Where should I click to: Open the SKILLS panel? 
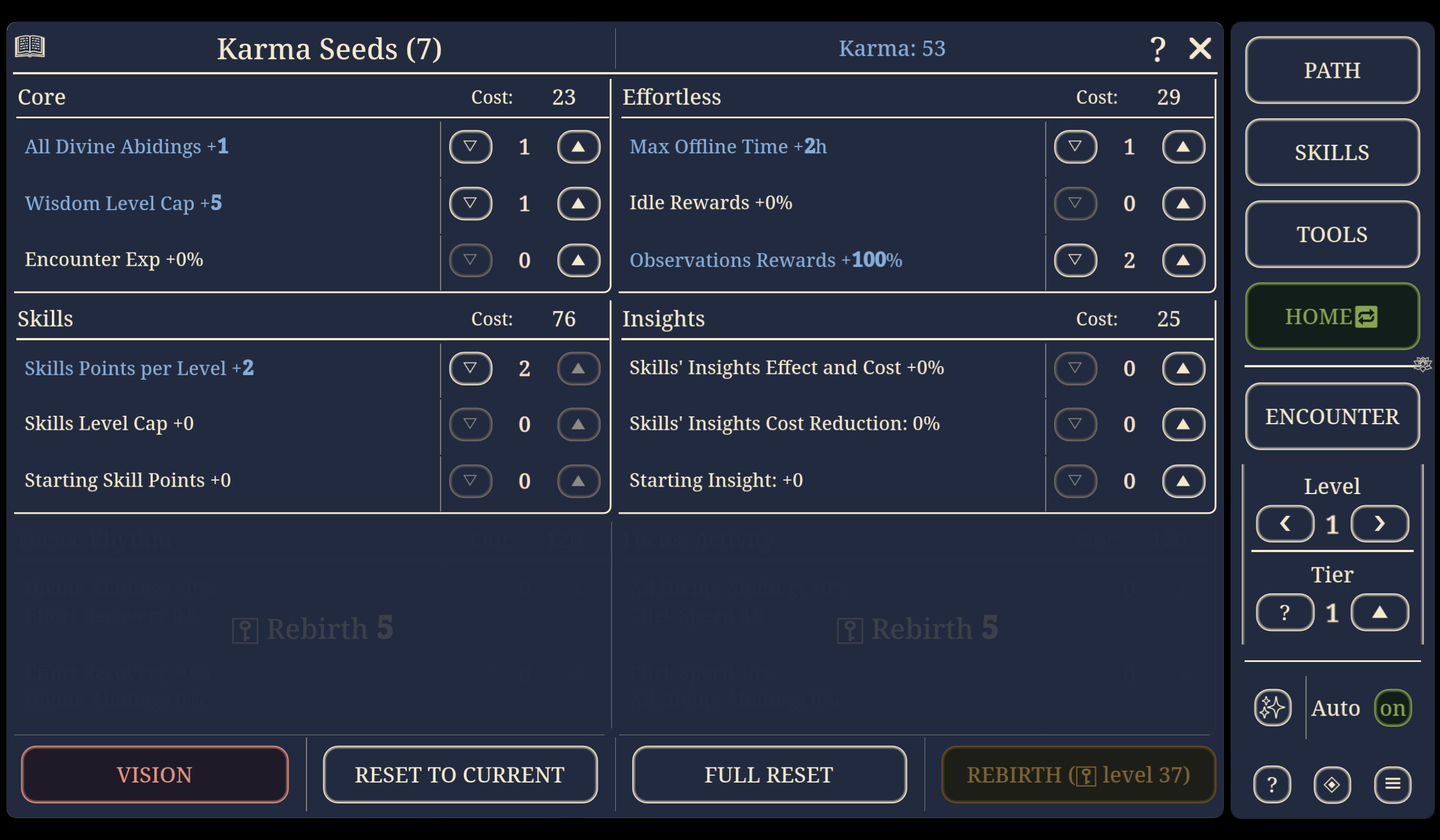click(x=1332, y=153)
